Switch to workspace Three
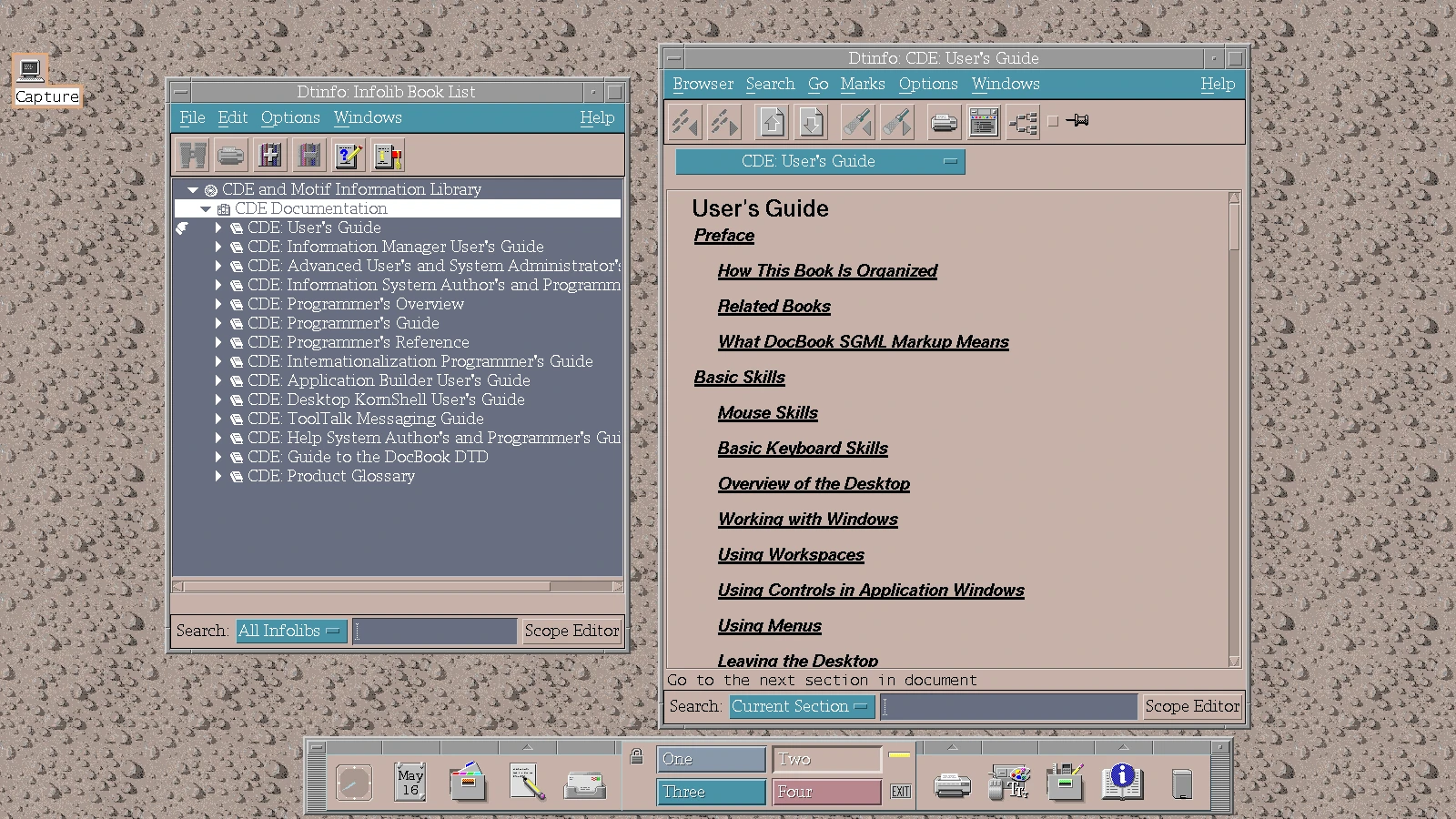The height and width of the screenshot is (819, 1456). click(x=711, y=792)
